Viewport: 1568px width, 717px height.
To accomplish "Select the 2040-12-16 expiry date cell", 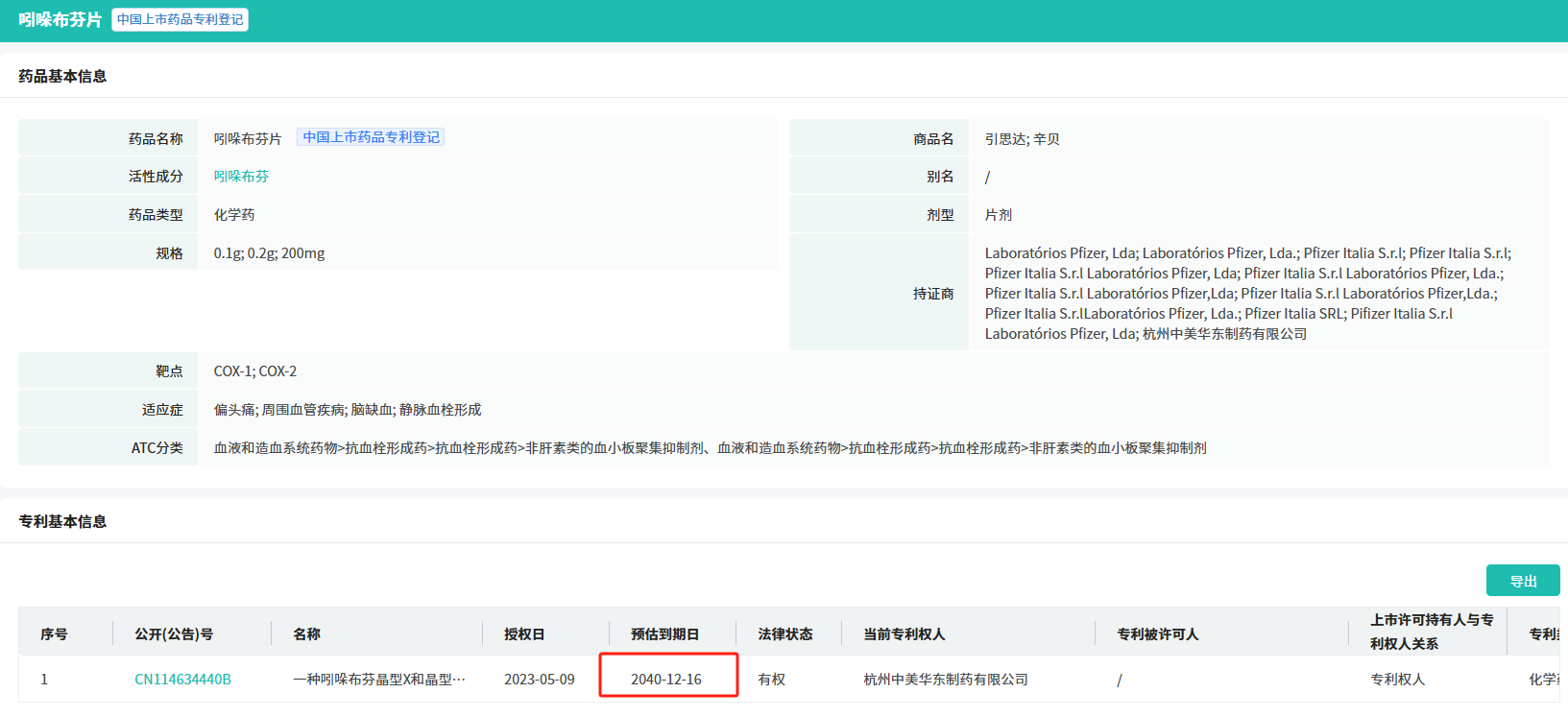I will click(666, 680).
